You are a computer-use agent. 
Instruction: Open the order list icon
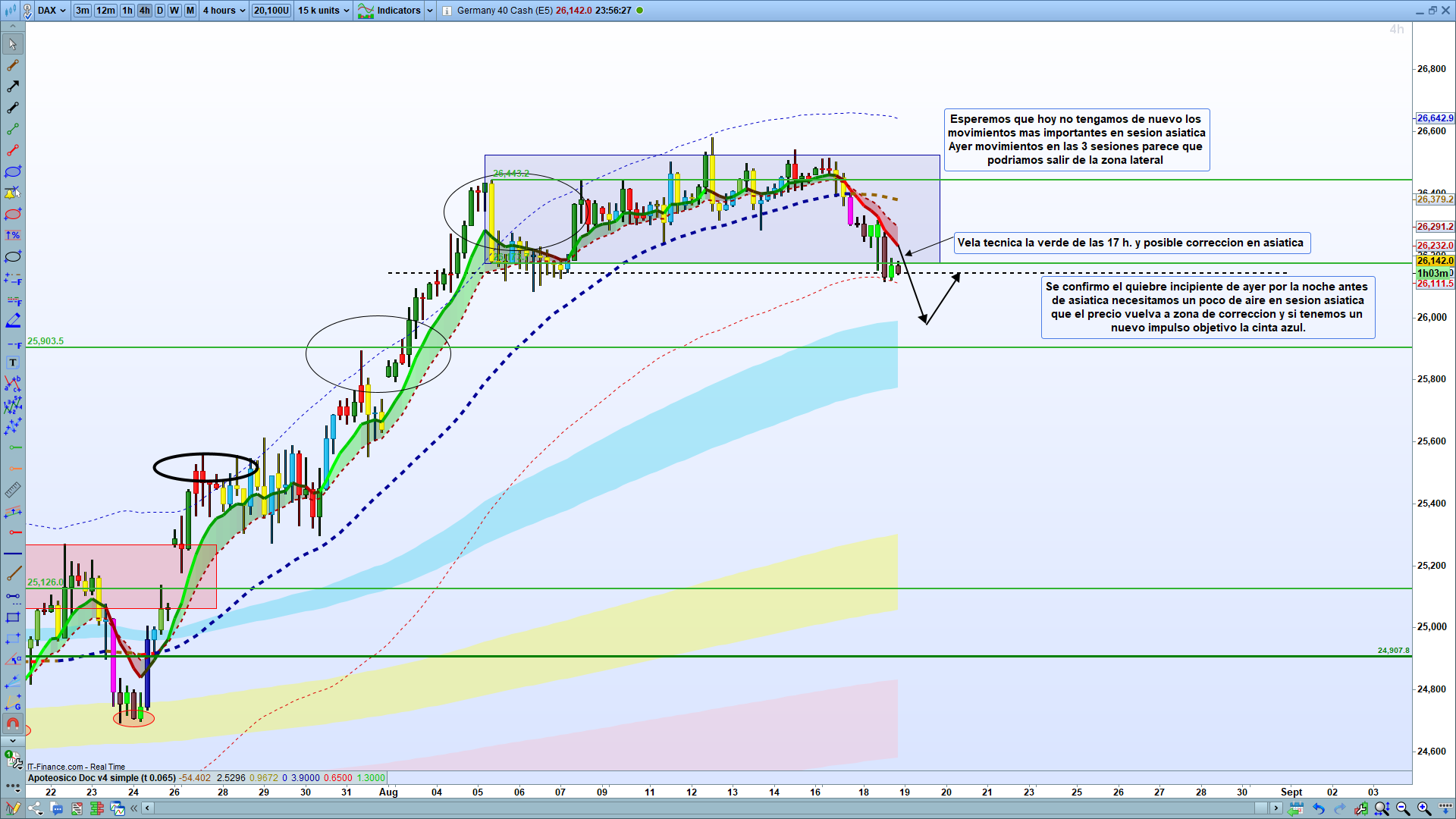[77, 808]
